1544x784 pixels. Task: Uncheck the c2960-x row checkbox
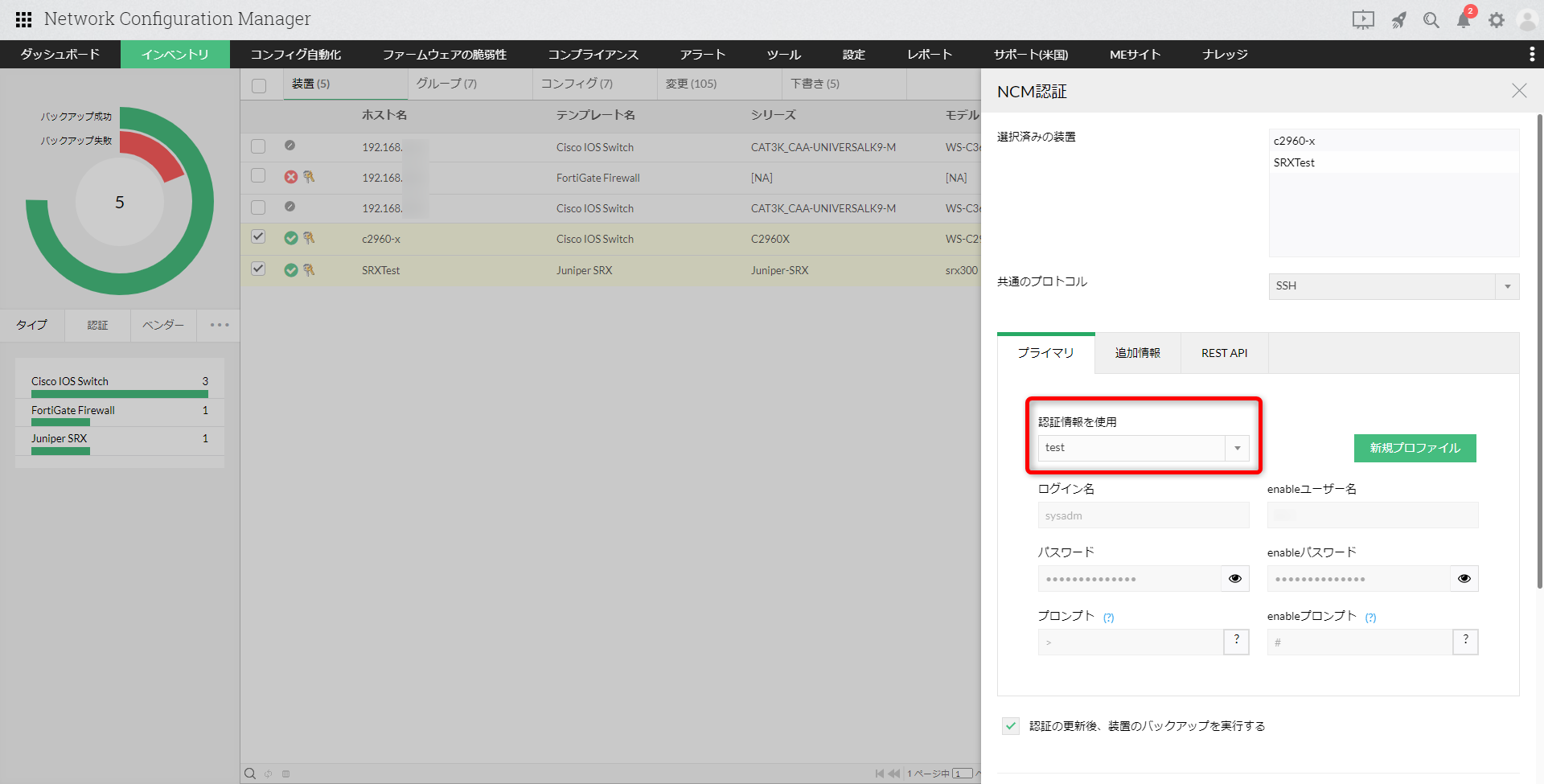click(x=258, y=237)
